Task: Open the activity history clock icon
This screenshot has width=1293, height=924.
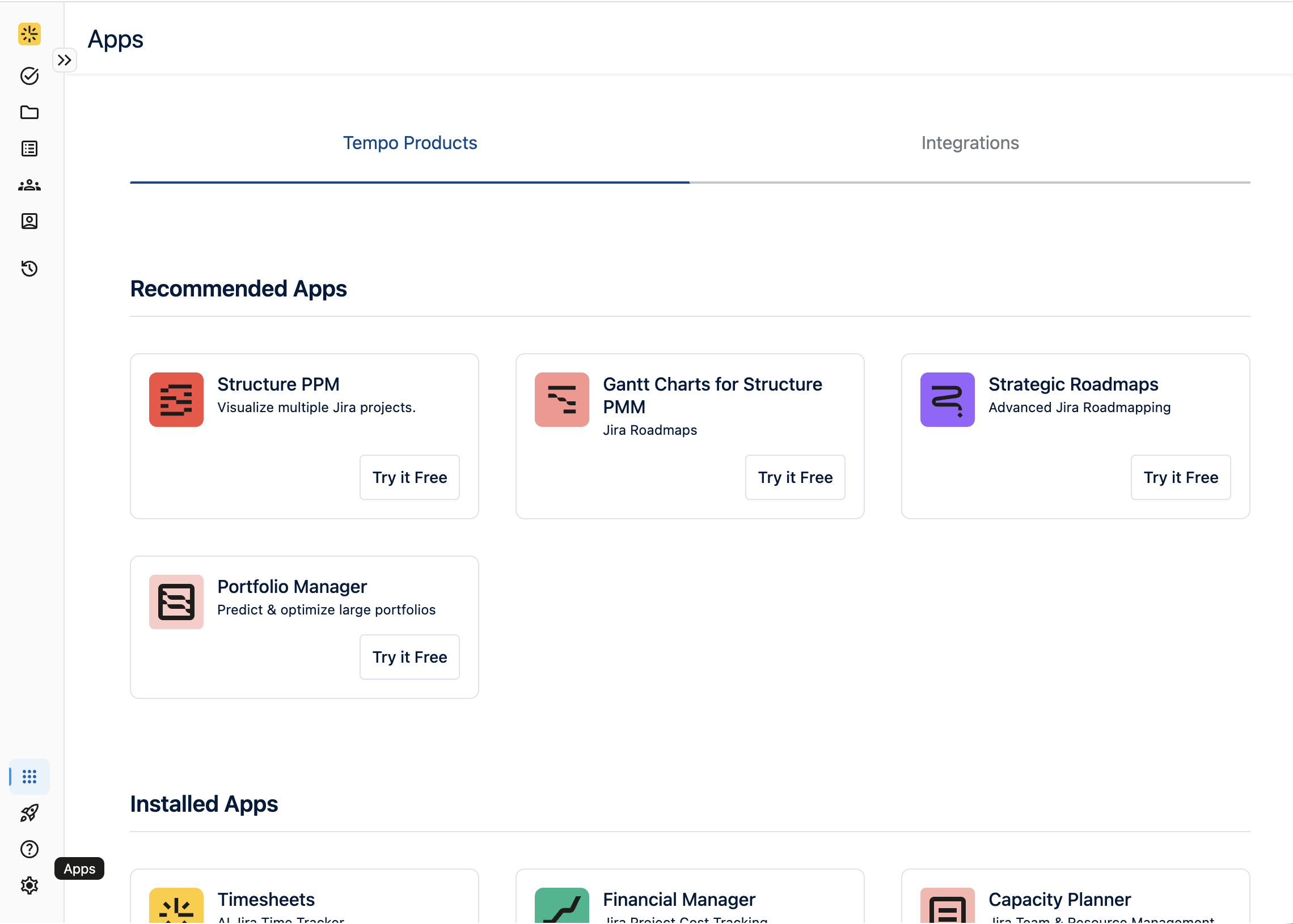Action: click(29, 269)
